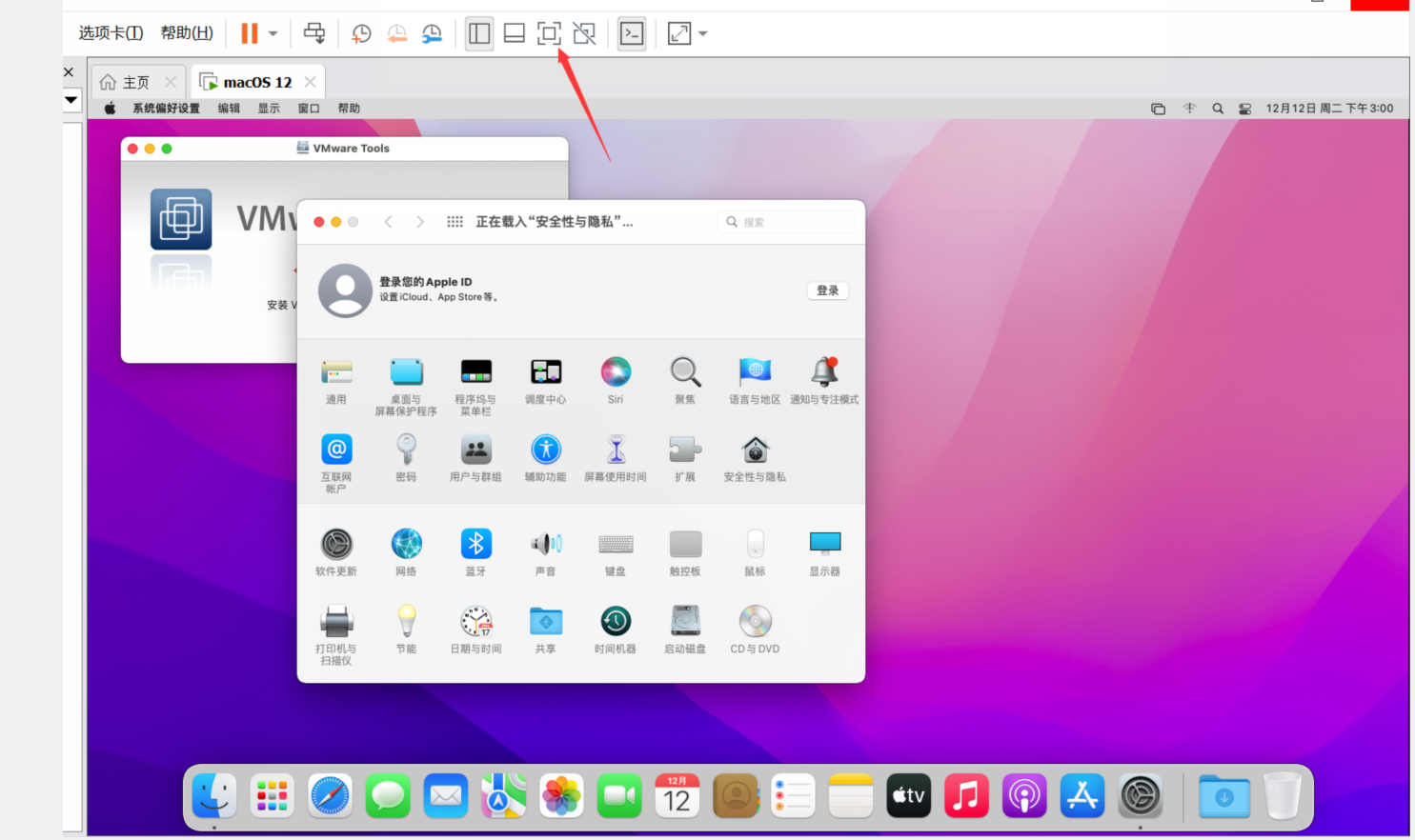Open 语言与地区 preferences

tap(755, 381)
